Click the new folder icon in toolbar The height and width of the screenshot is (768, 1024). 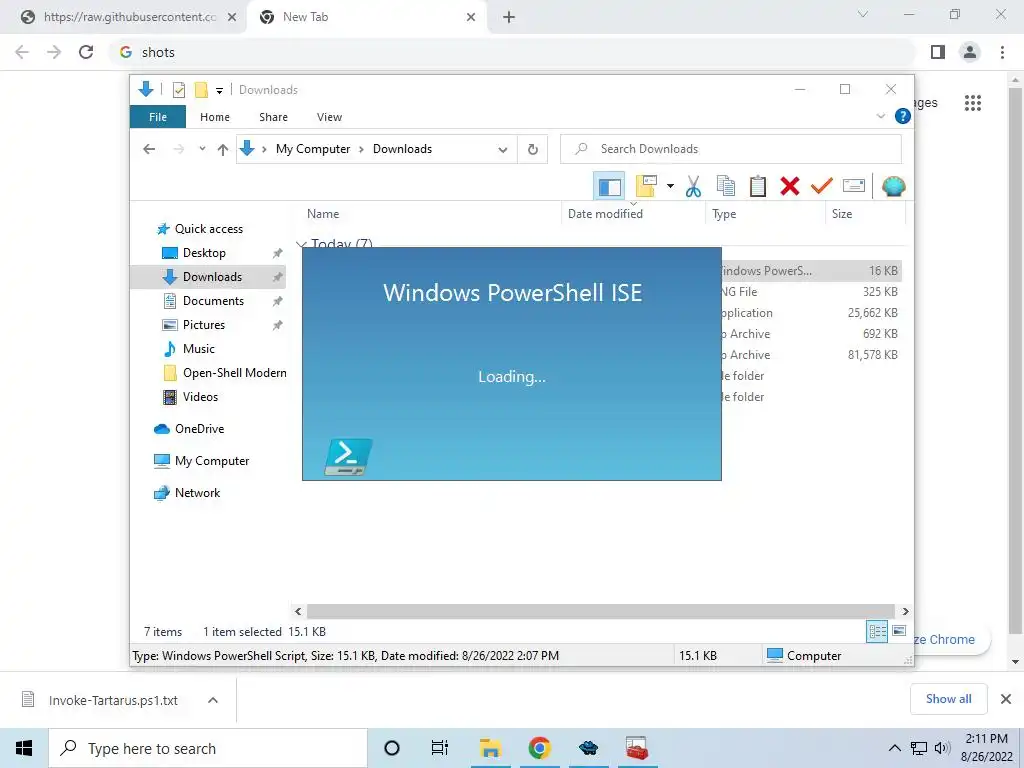(x=645, y=187)
